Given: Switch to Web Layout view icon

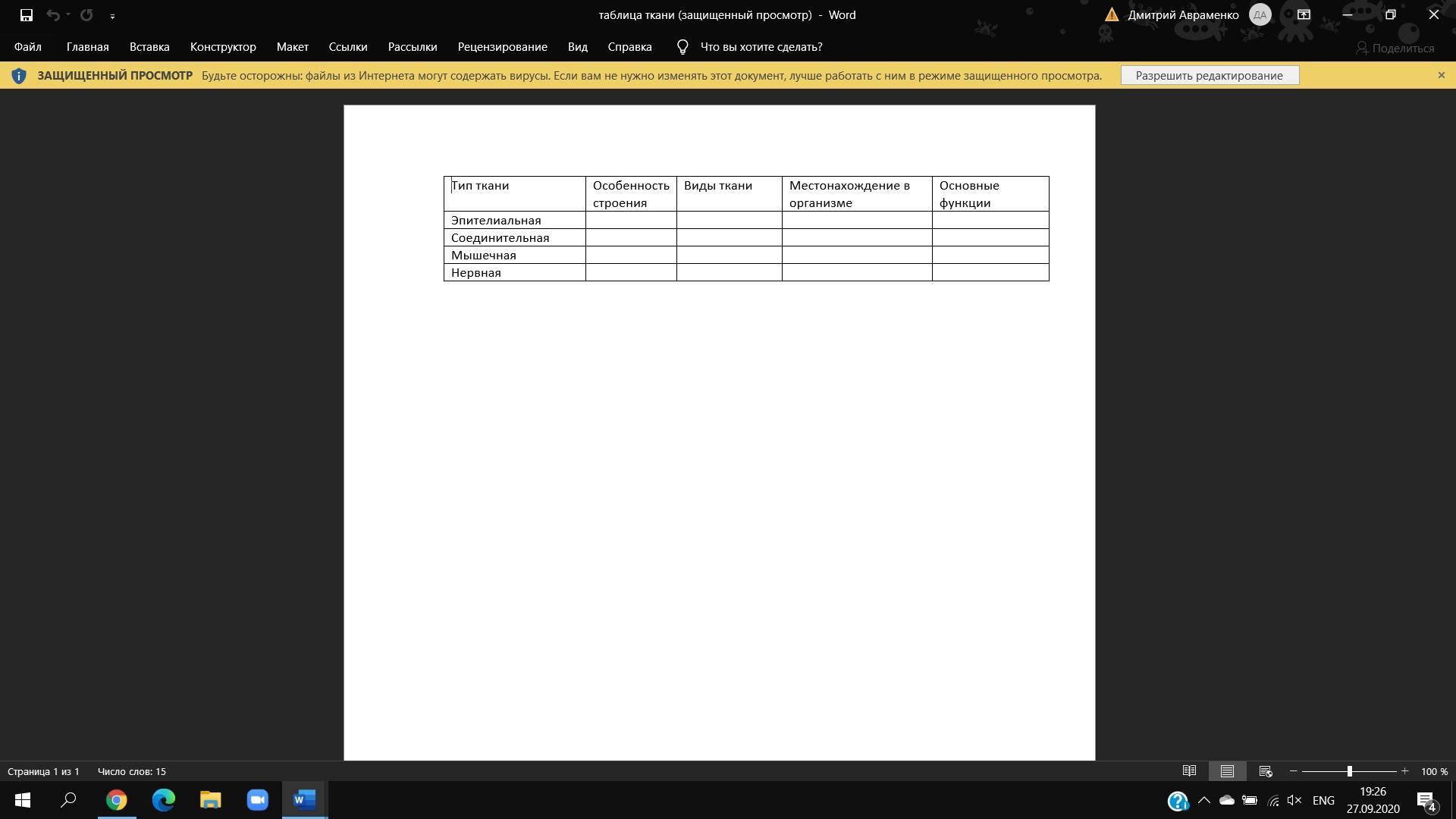Looking at the screenshot, I should coord(1265,771).
